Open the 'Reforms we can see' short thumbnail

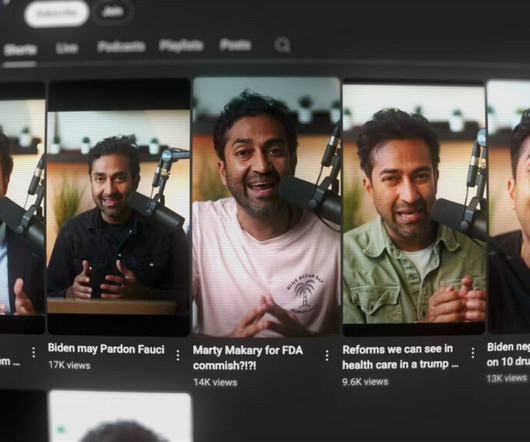tap(414, 208)
